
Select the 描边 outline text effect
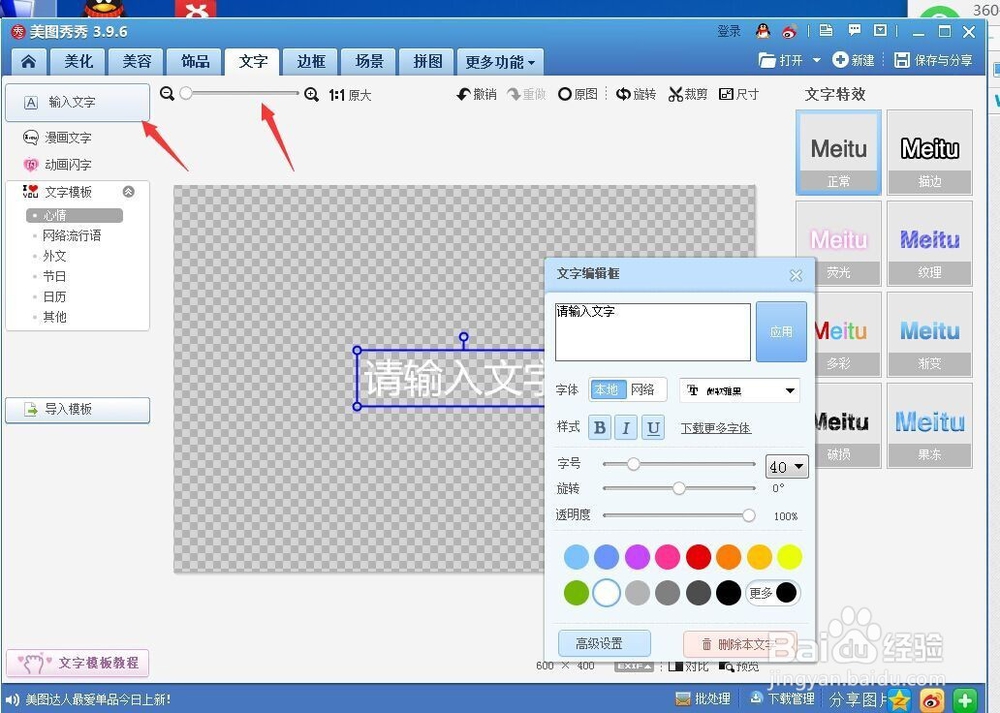(930, 152)
